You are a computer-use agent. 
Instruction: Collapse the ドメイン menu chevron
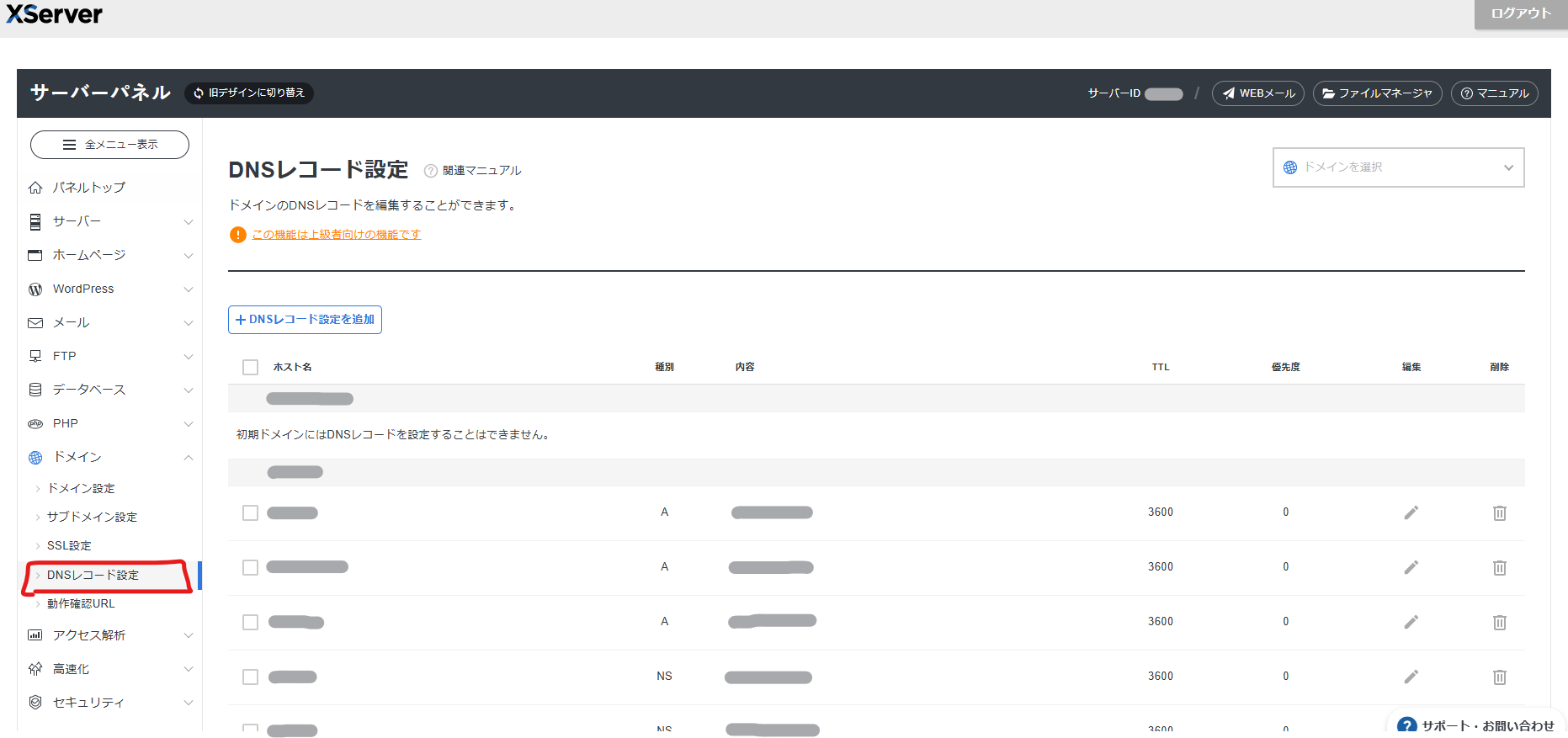pos(189,458)
